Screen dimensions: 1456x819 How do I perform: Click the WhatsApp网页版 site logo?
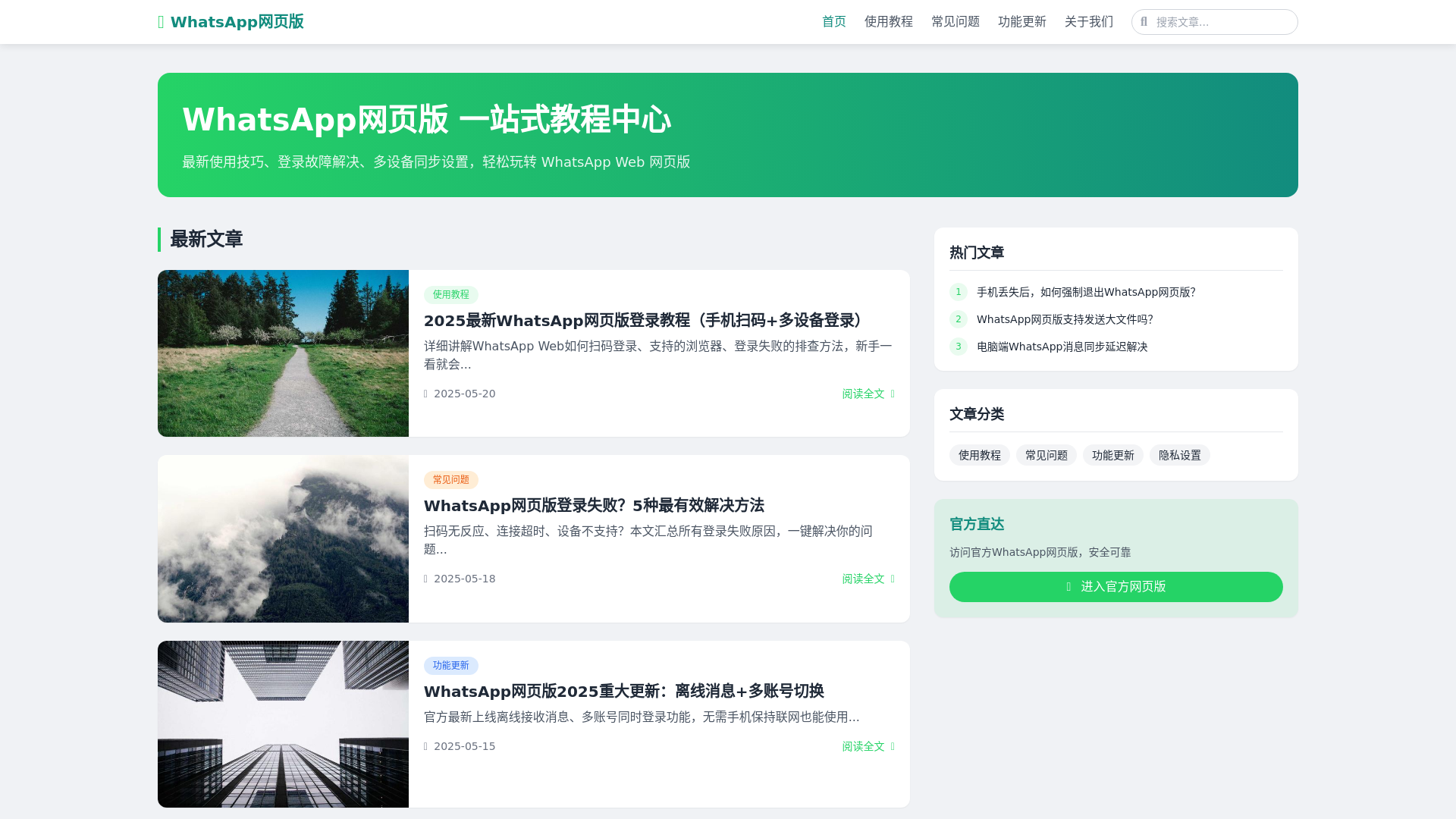click(231, 22)
